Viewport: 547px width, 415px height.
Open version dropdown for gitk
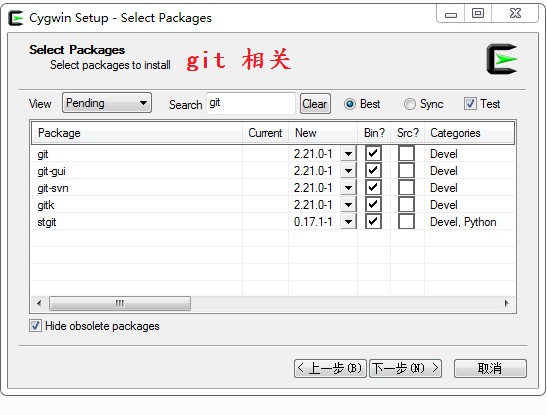pos(348,205)
